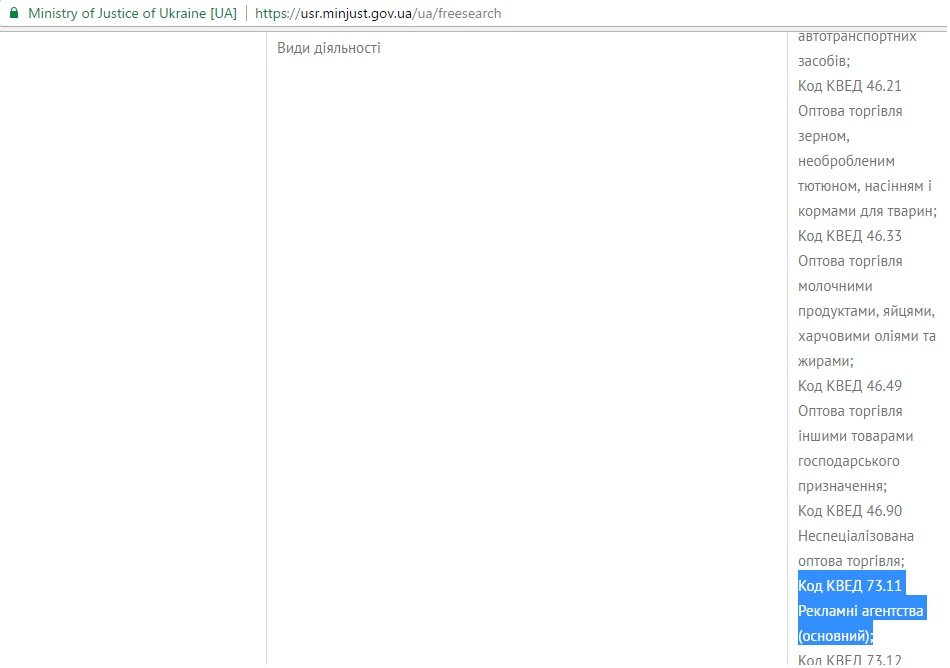This screenshot has width=950, height=668.
Task: Click the 'Неспеціалізована' text line
Action: (855, 536)
